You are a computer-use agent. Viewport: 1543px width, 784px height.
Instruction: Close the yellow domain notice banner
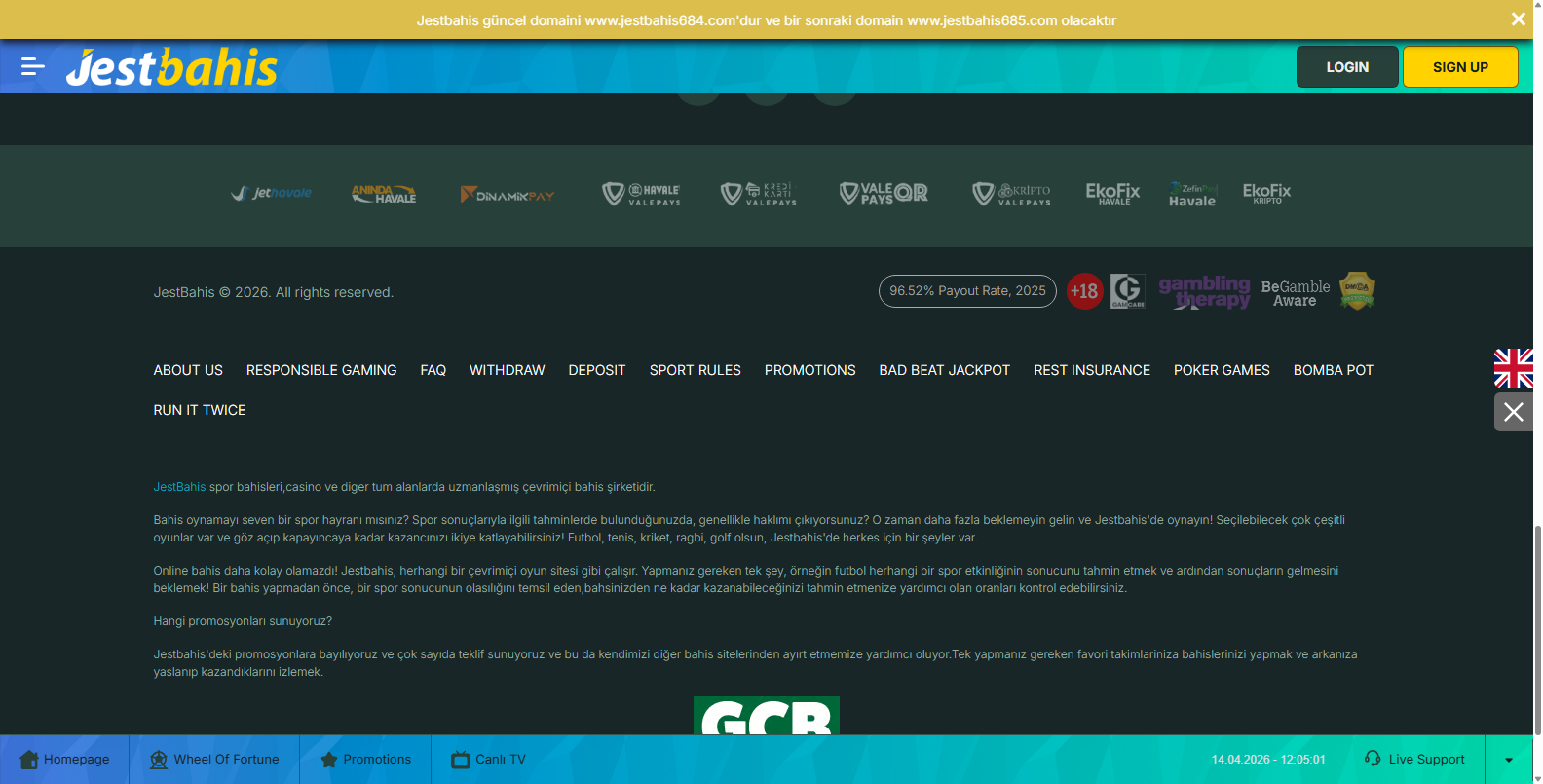tap(1518, 19)
